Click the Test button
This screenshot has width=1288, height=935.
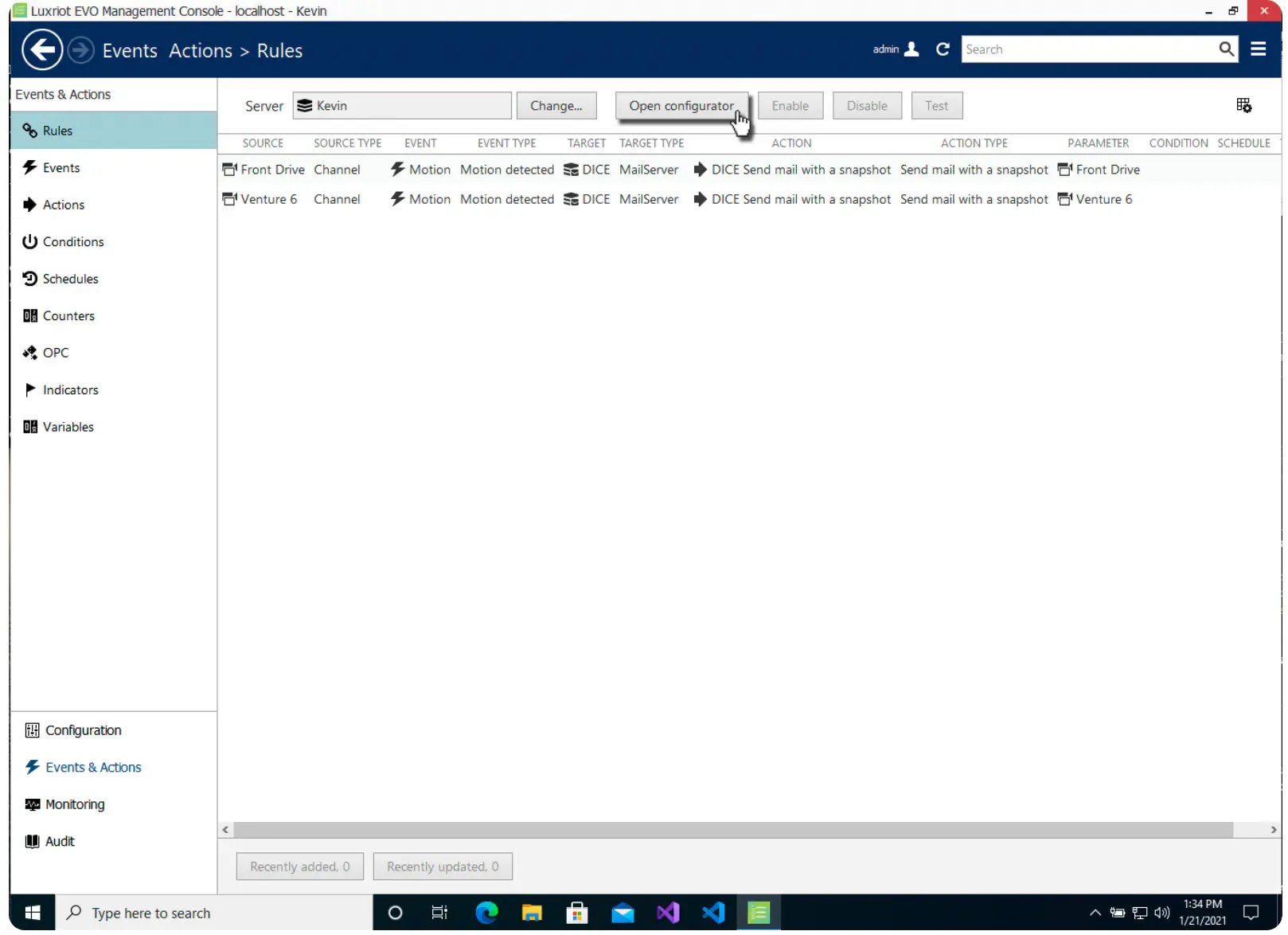pyautogui.click(x=936, y=106)
